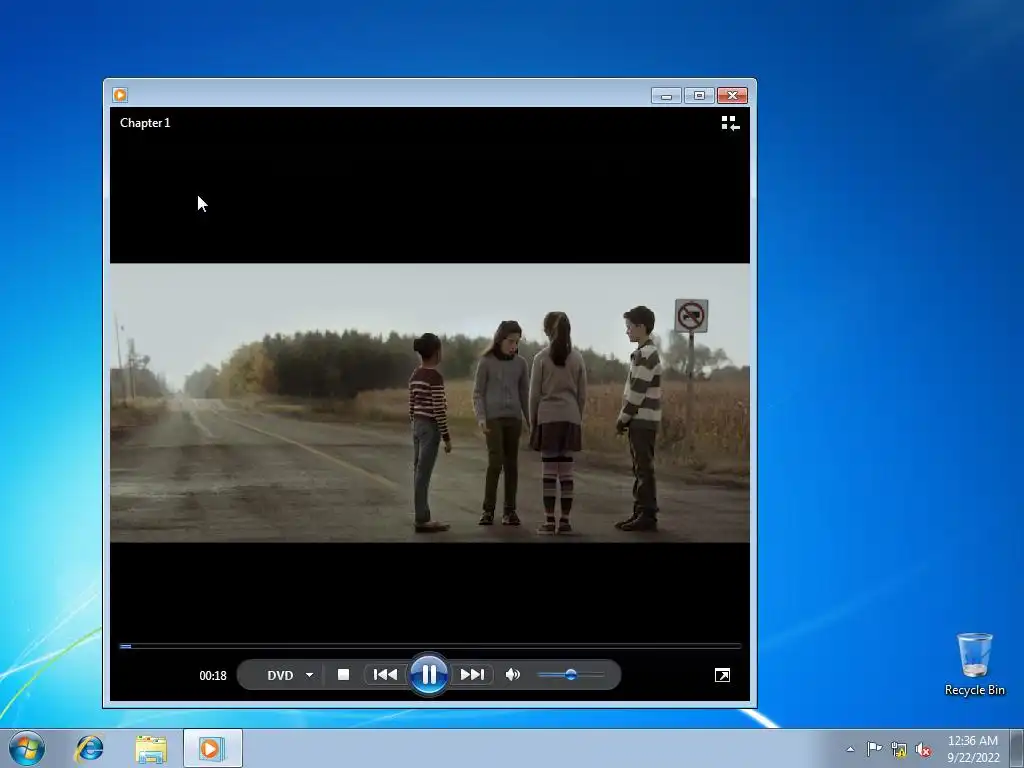
Task: Open Windows Explorer from taskbar
Action: pyautogui.click(x=151, y=748)
